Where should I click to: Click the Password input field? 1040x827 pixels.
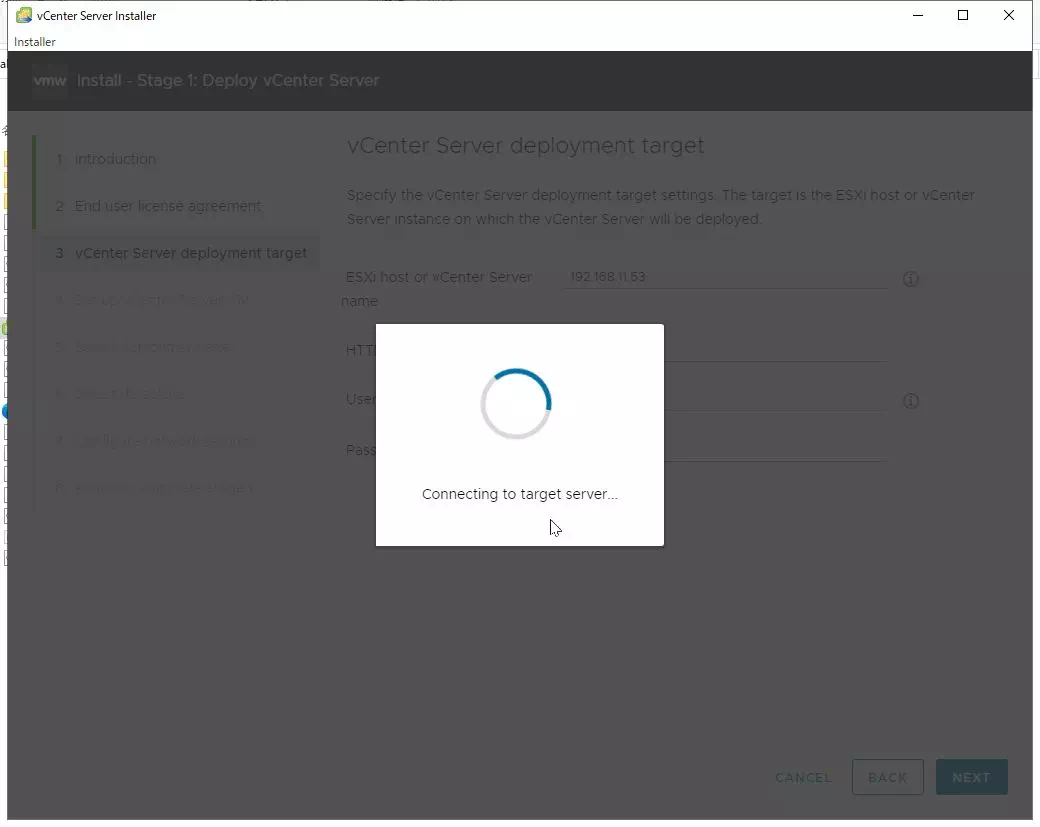[x=775, y=450]
